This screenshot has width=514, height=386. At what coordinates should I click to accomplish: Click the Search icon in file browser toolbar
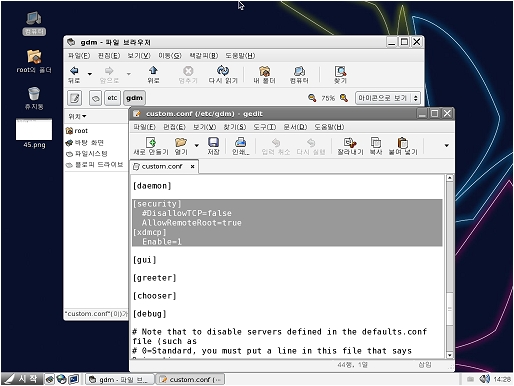340,71
